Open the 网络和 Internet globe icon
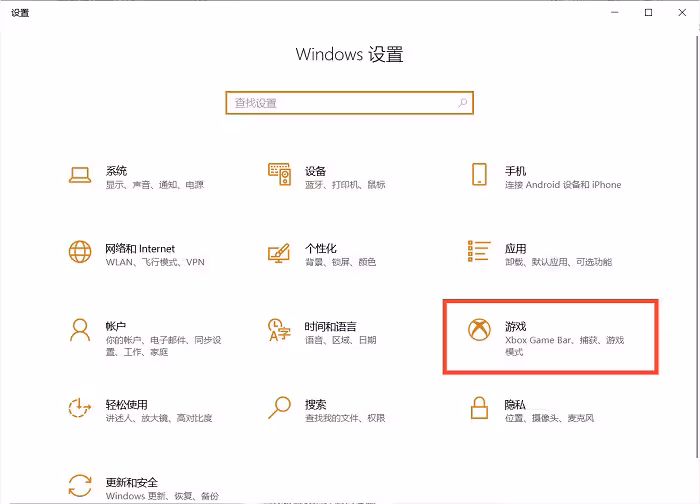The width and height of the screenshot is (700, 504). click(x=80, y=252)
